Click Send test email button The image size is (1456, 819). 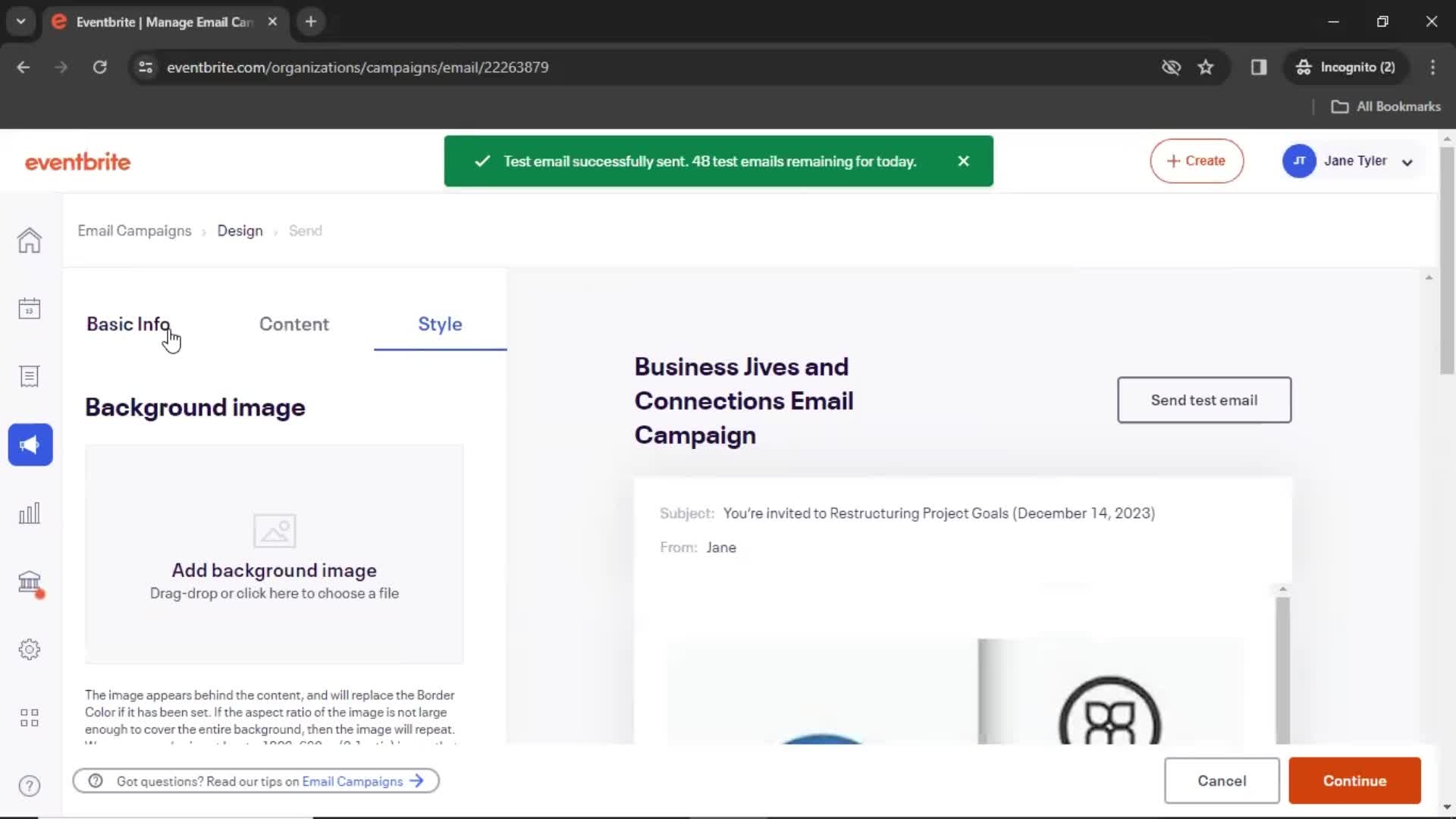click(1204, 400)
